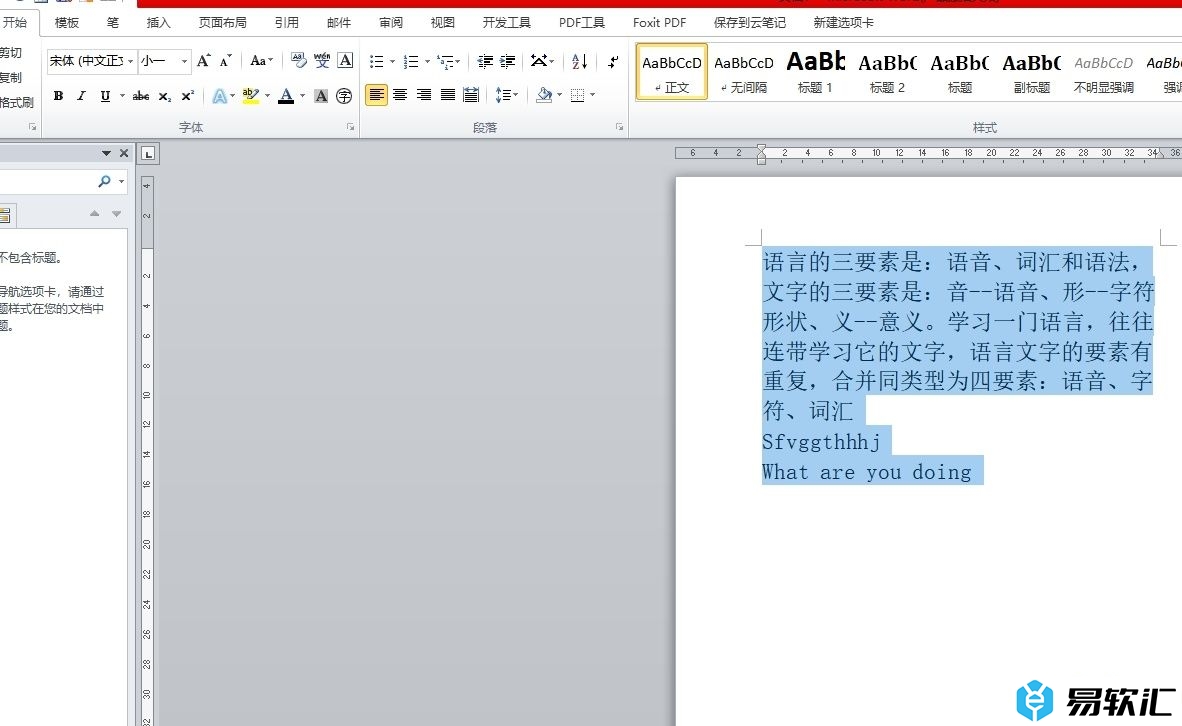Image resolution: width=1182 pixels, height=726 pixels.
Task: Open the font size dropdown
Action: point(184,62)
